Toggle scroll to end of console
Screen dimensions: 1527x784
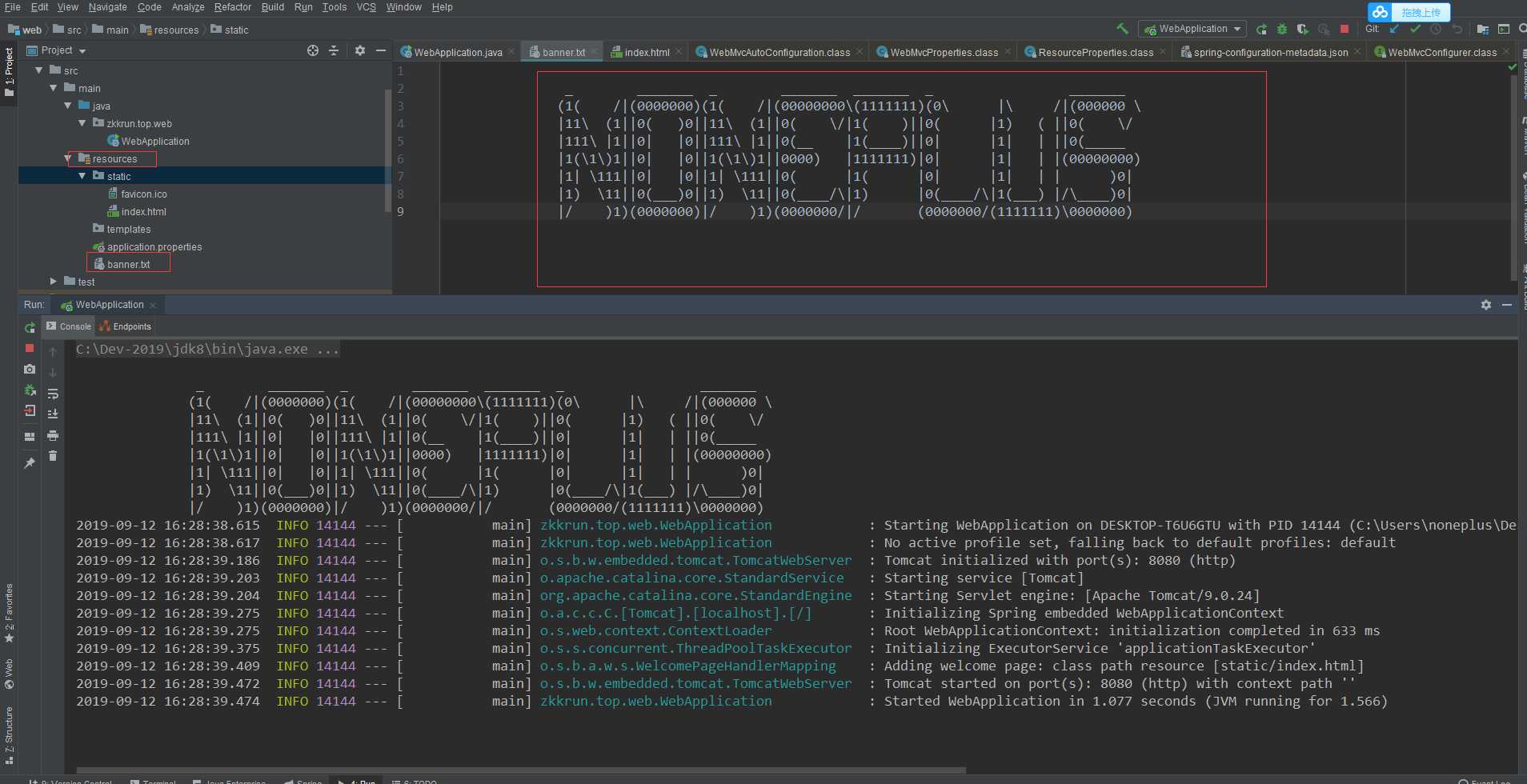point(53,414)
